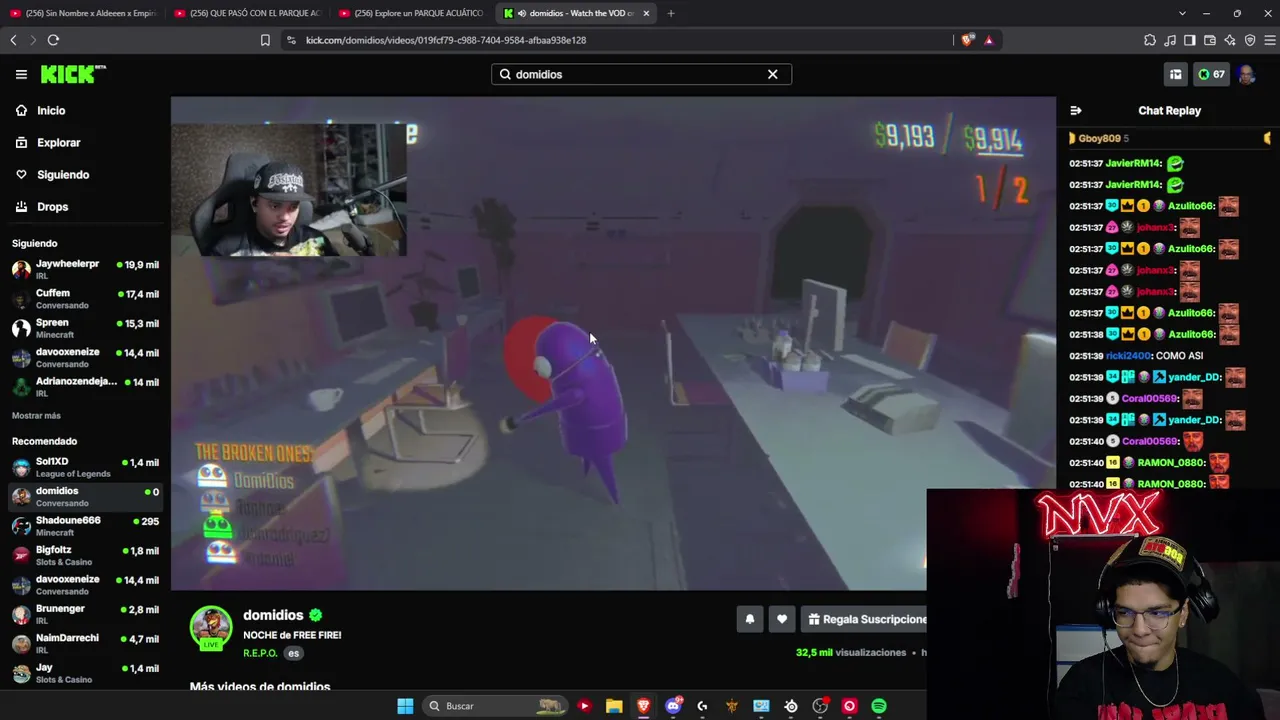Open Shadoune666 recommended channel
Screen dimensions: 1280x720
coord(85,526)
